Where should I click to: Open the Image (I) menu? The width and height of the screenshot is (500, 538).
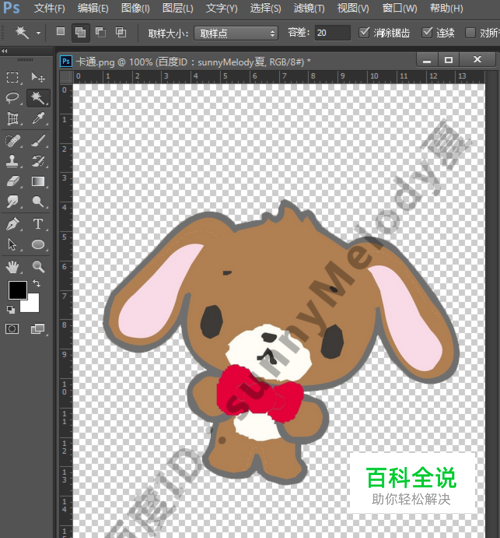coord(135,8)
